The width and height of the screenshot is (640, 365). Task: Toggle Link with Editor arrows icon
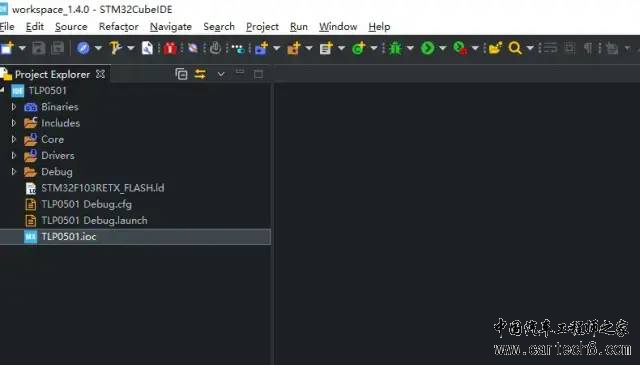[200, 74]
